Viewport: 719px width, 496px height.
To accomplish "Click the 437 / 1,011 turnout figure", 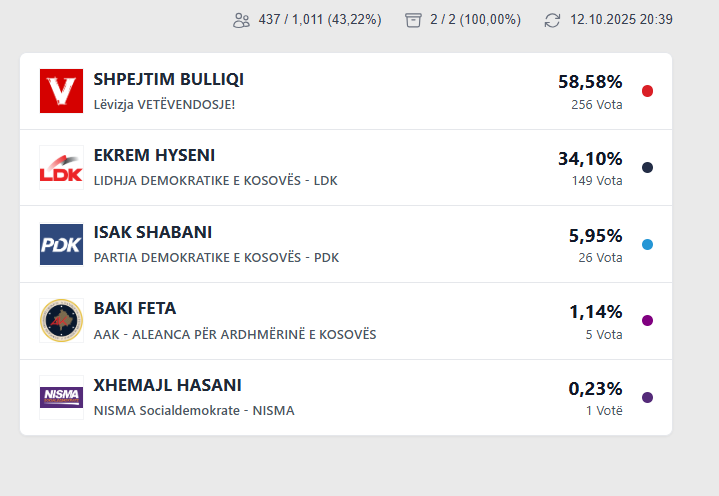I will 320,20.
